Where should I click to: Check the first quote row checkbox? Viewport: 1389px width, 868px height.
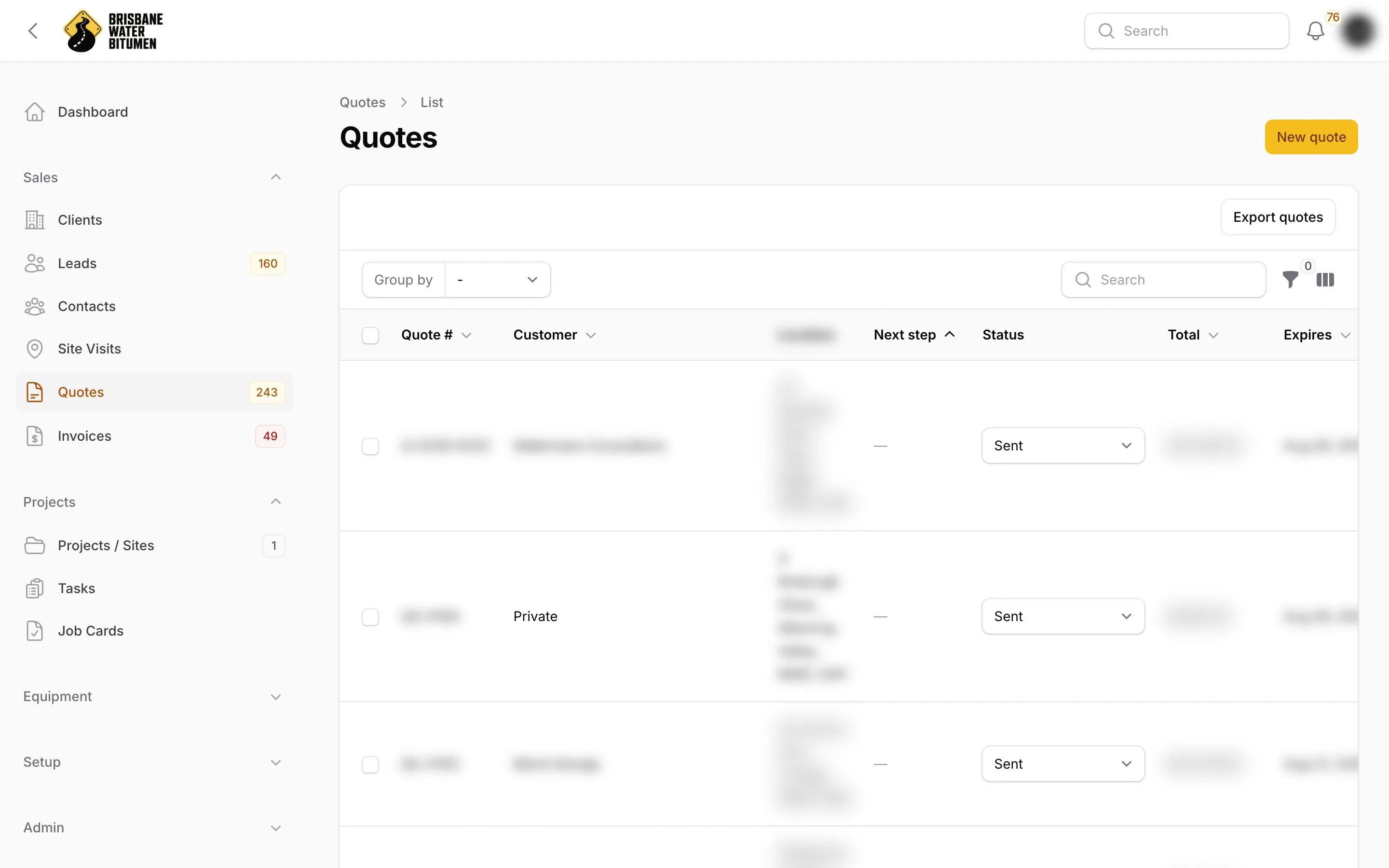point(370,446)
